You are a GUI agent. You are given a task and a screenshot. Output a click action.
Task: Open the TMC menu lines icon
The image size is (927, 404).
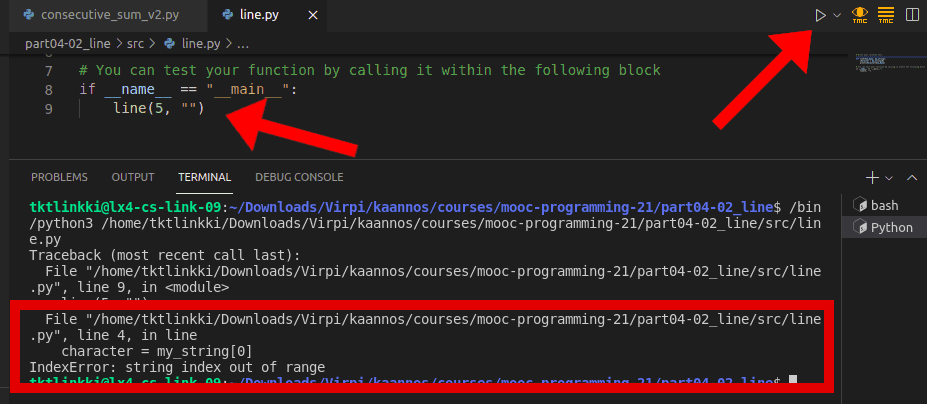pyautogui.click(x=885, y=15)
